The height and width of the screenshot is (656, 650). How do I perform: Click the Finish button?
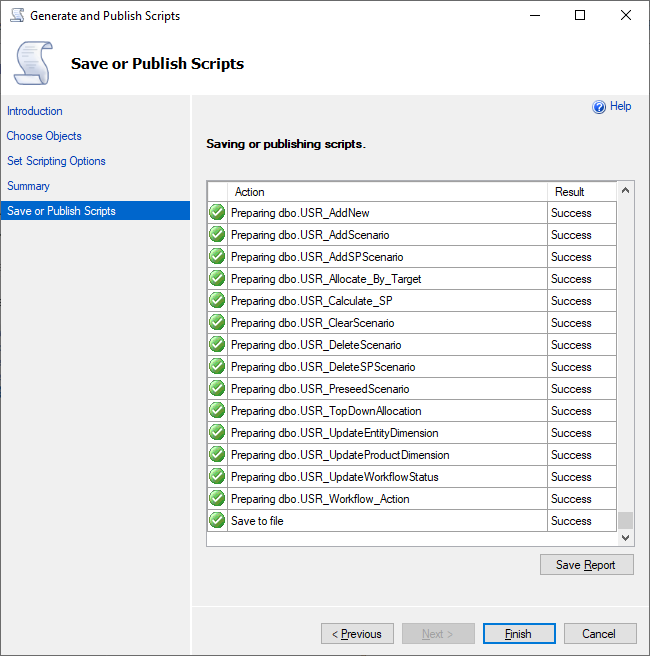[518, 634]
